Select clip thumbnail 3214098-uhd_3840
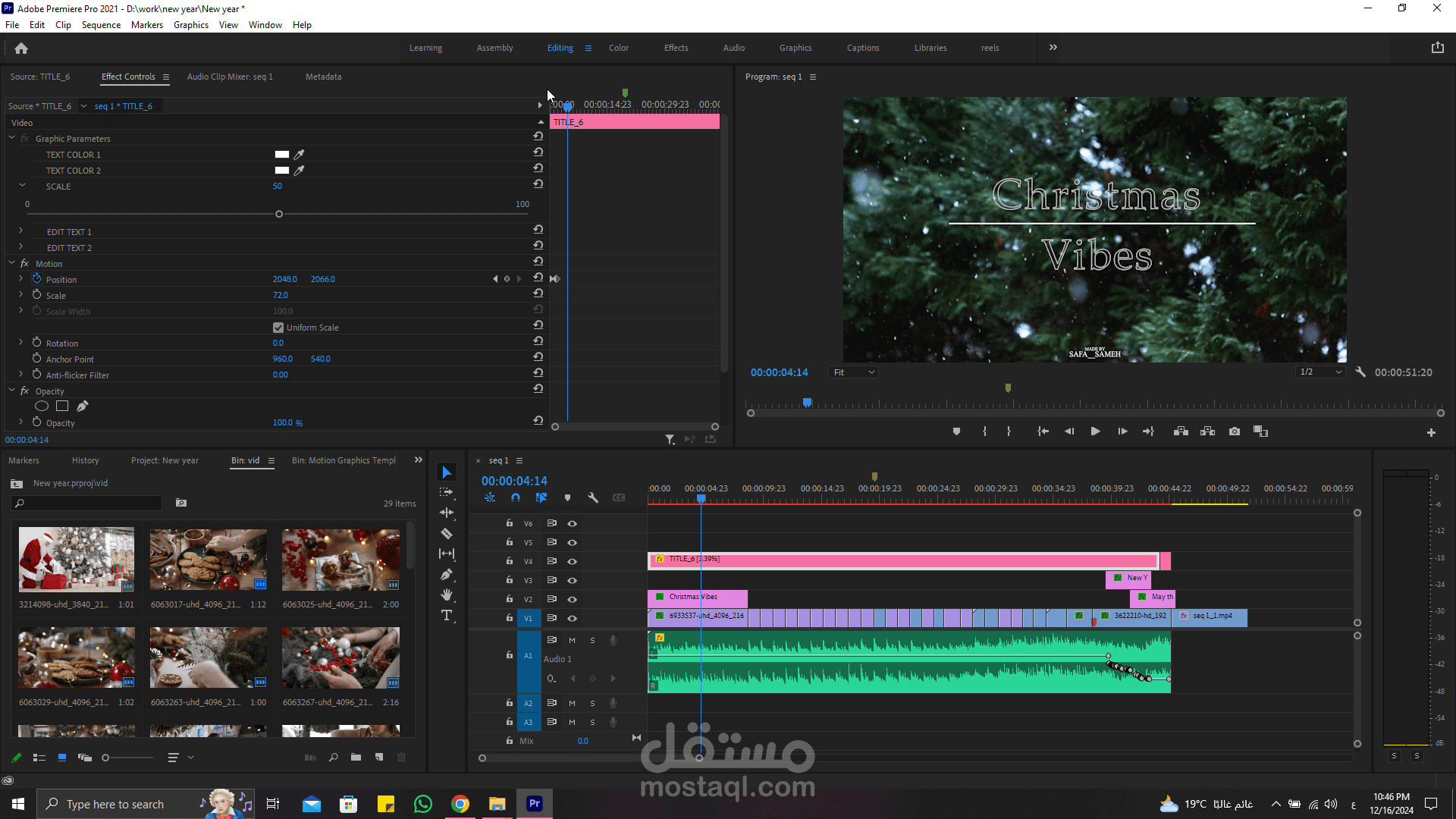This screenshot has height=819, width=1456. point(76,560)
